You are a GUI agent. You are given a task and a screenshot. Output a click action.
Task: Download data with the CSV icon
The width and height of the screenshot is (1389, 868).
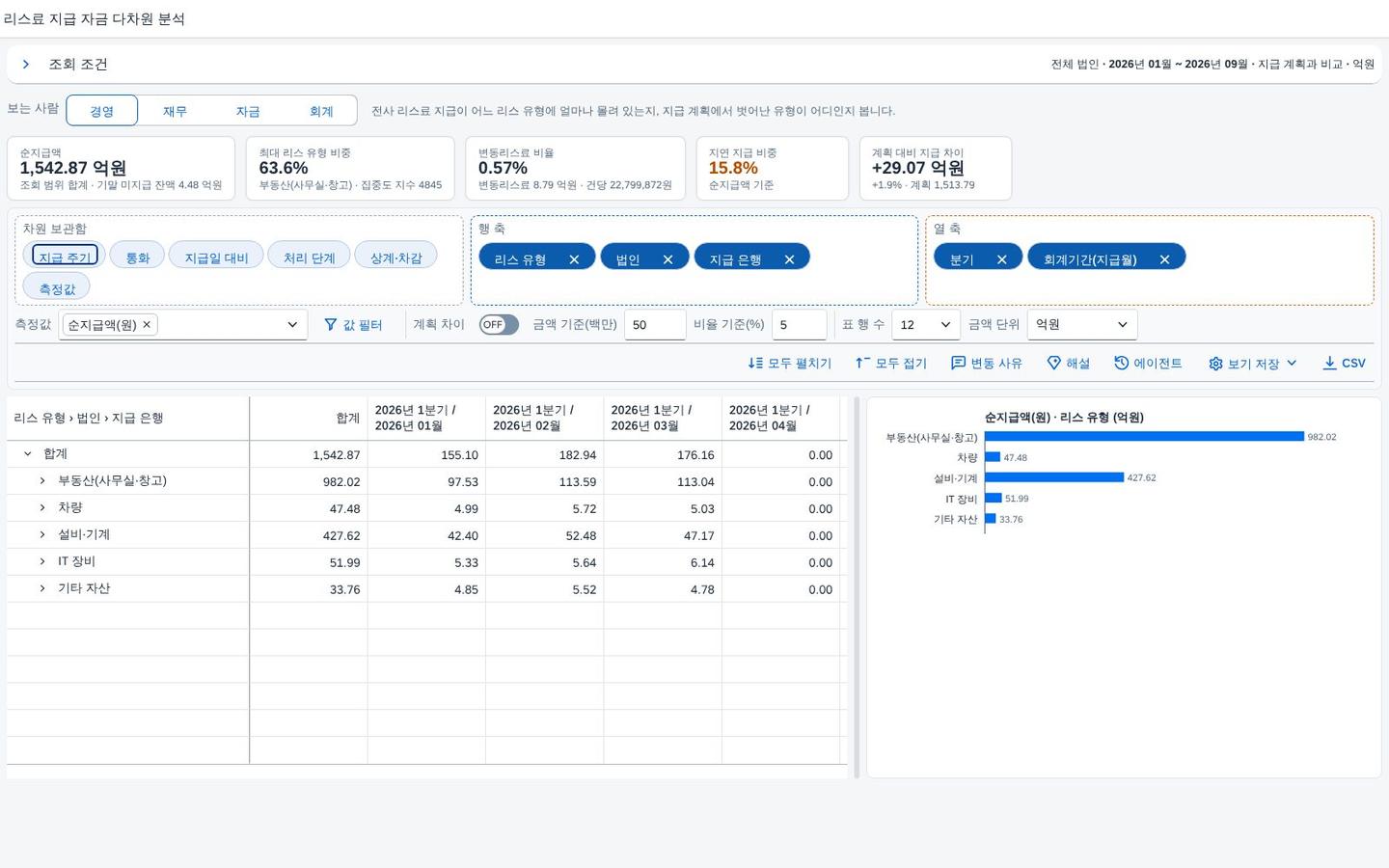1329,363
